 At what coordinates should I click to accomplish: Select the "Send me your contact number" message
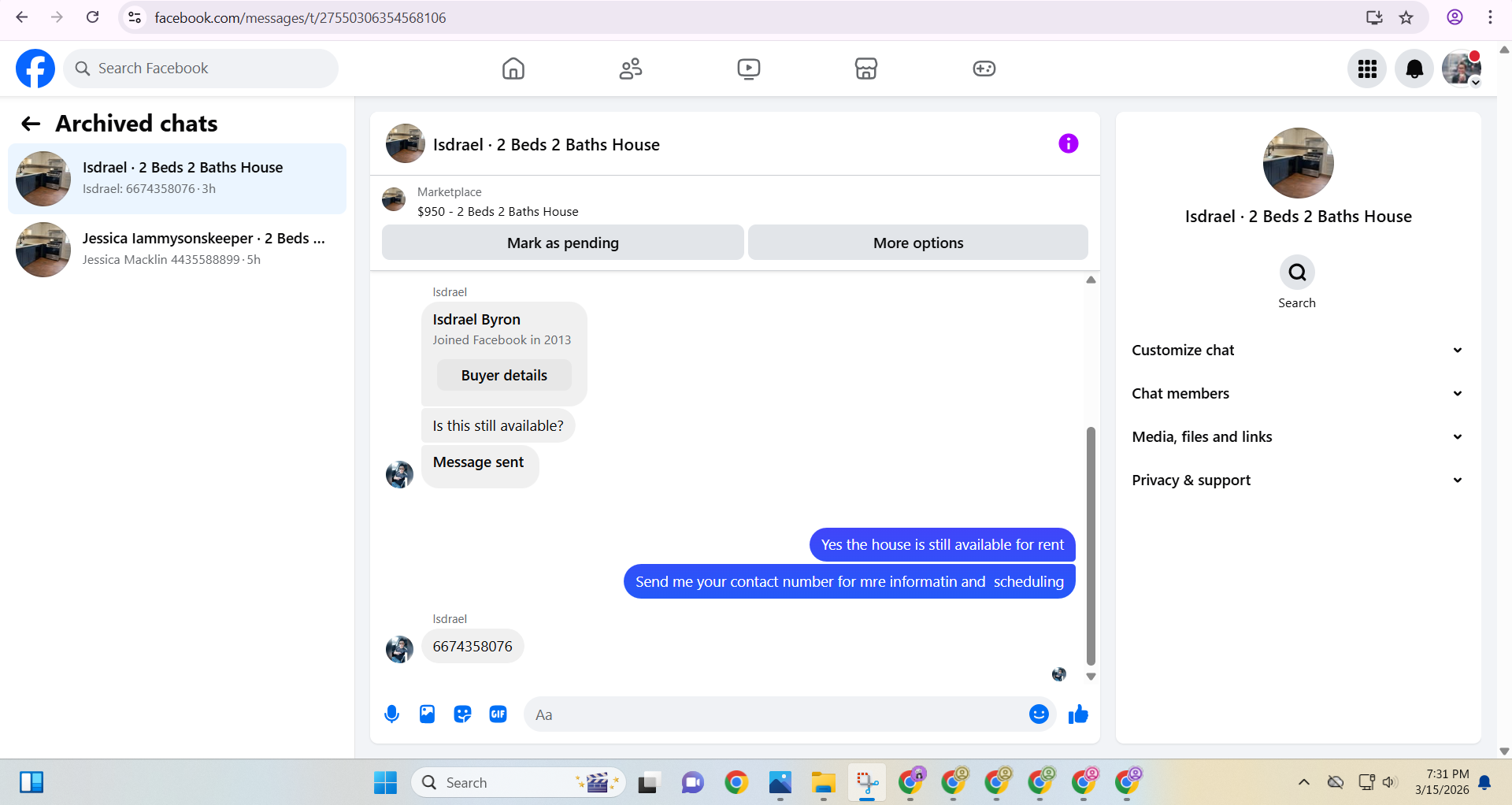850,581
